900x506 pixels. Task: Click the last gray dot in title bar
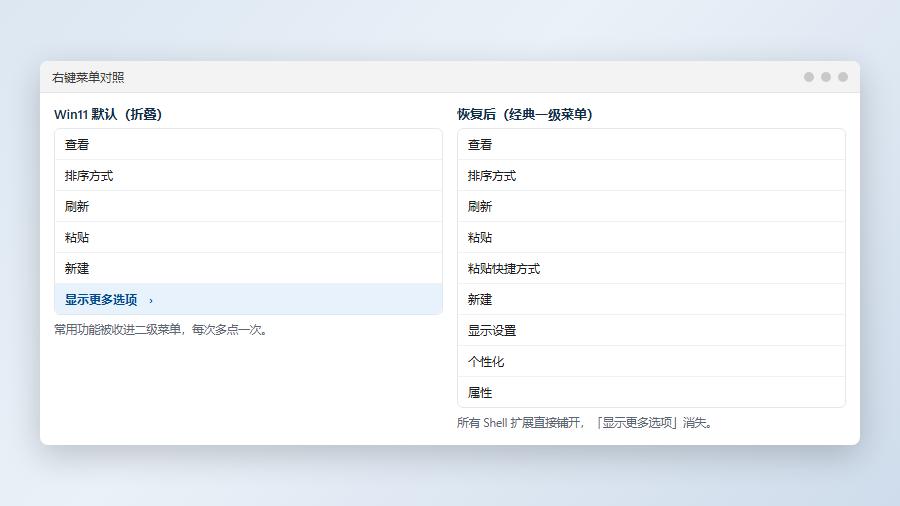843,77
